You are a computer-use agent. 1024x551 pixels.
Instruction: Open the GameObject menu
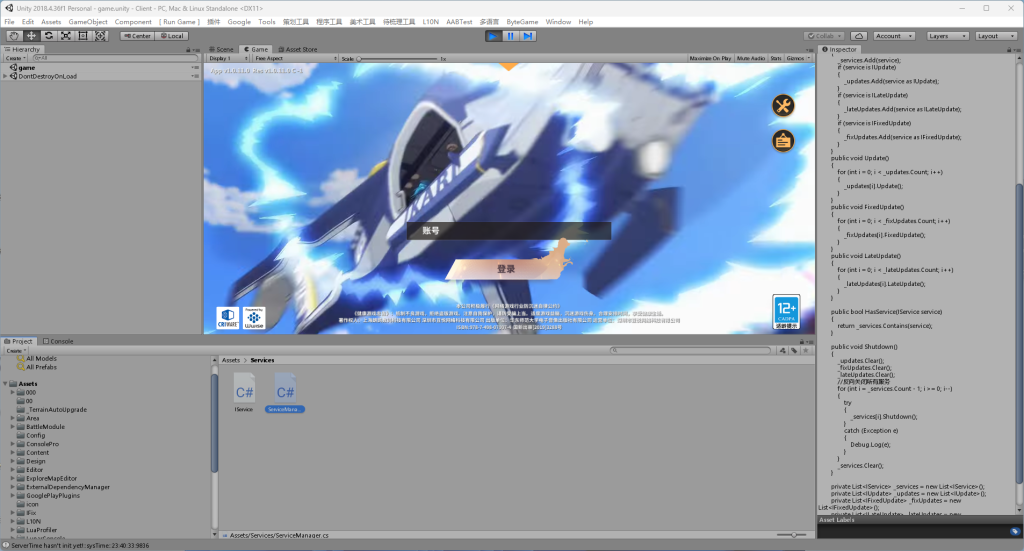[88, 21]
